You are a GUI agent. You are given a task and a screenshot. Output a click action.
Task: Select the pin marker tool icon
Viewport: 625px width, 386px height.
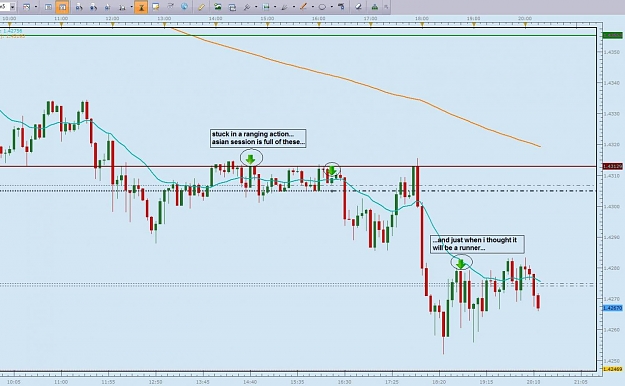point(247,7)
